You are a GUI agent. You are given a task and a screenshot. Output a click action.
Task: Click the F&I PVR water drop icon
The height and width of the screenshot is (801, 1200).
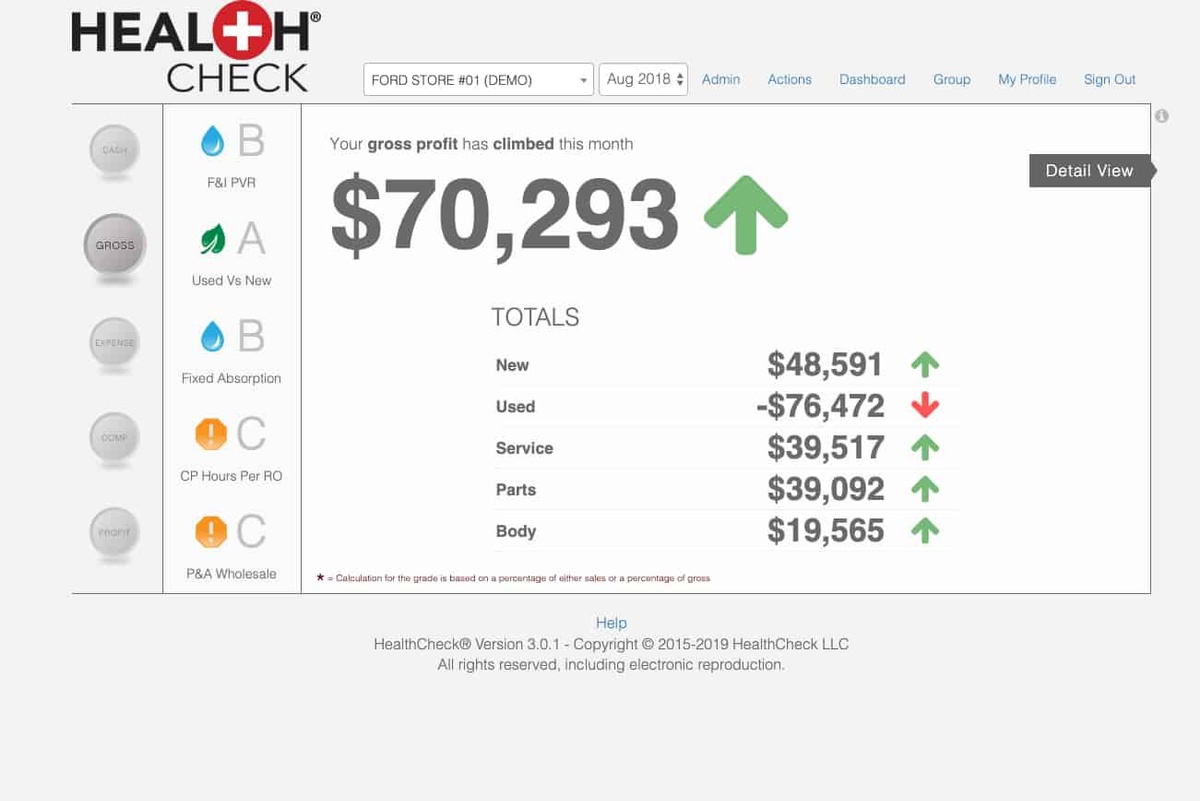(213, 143)
